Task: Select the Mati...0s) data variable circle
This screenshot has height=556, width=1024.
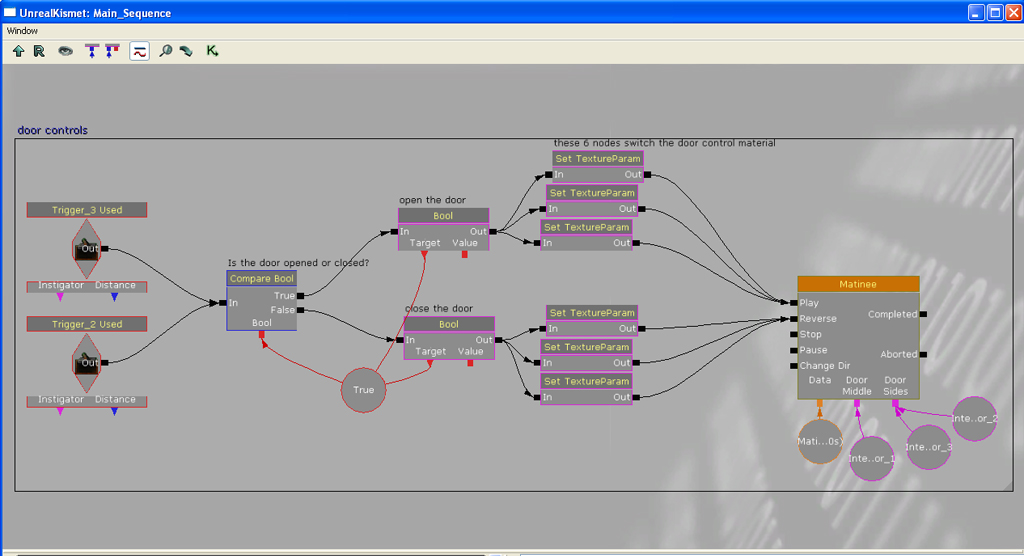Action: (820, 442)
